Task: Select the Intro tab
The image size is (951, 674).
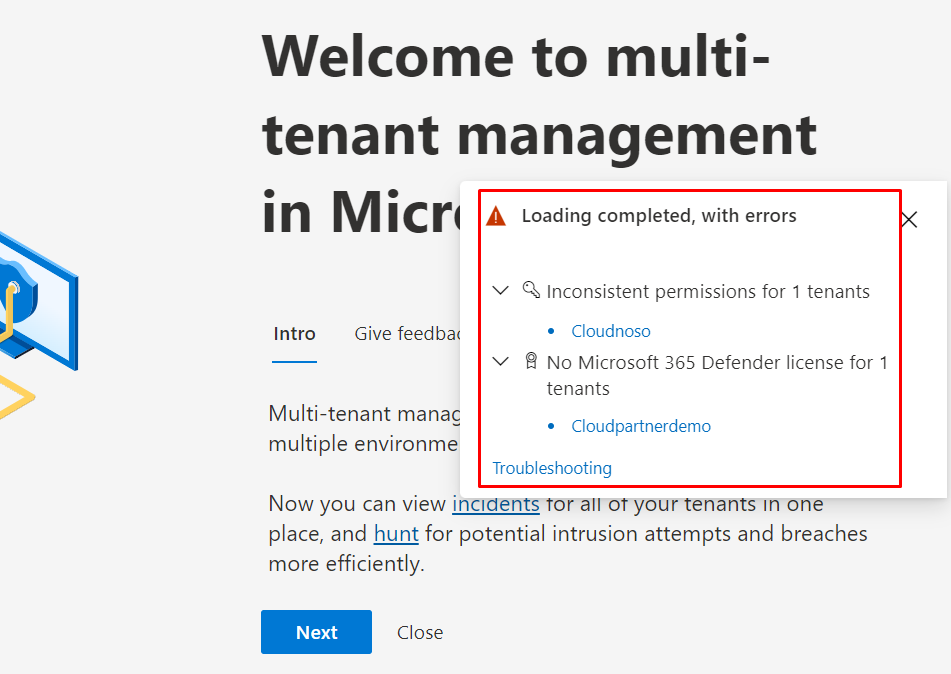Action: click(x=294, y=334)
